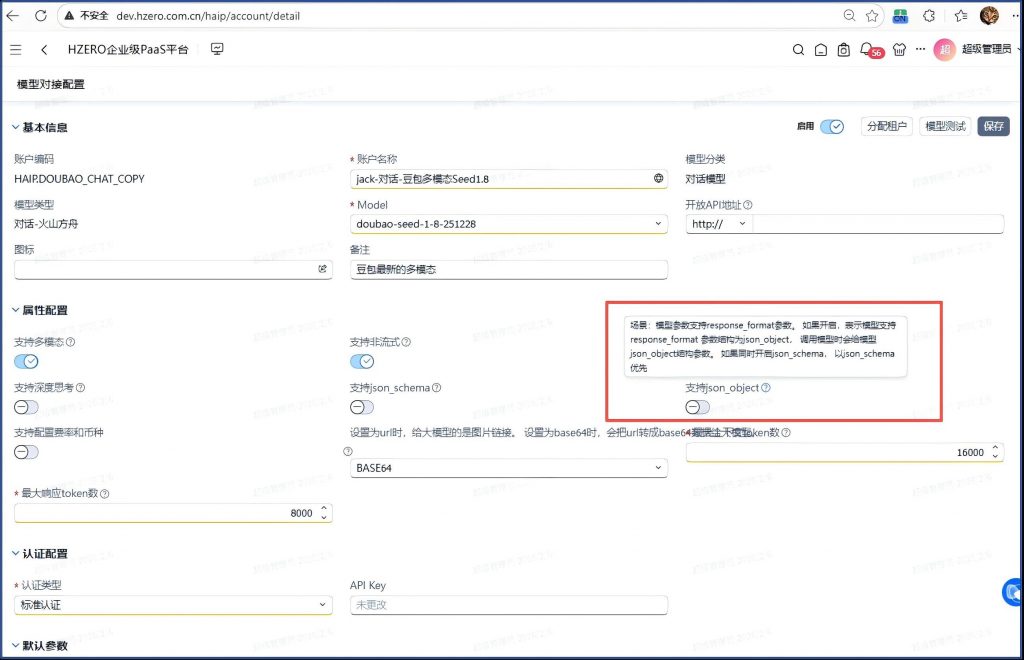Click help icon next to 开放API地址
Viewport: 1024px width, 660px height.
pos(748,205)
